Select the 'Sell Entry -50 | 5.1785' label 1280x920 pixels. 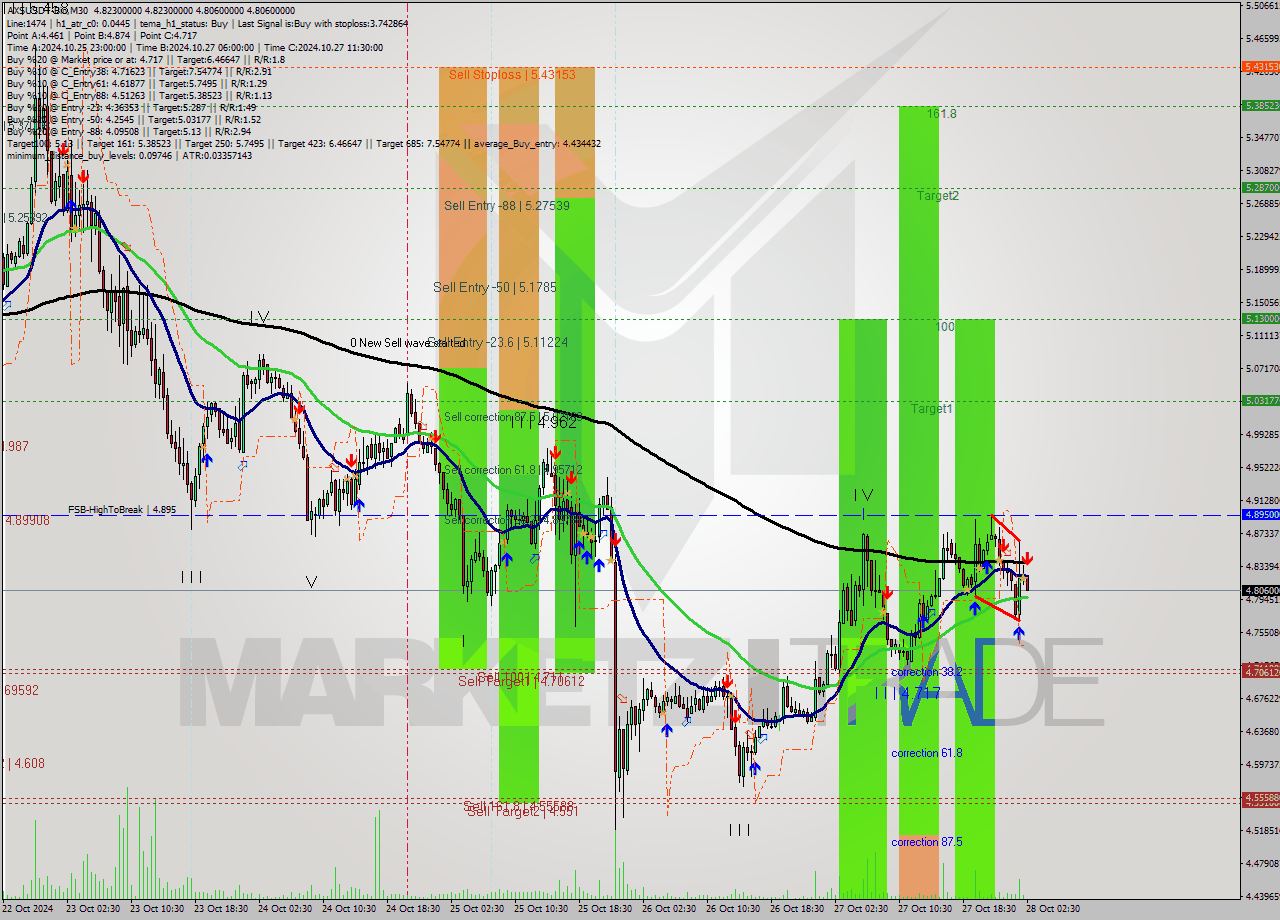[495, 287]
